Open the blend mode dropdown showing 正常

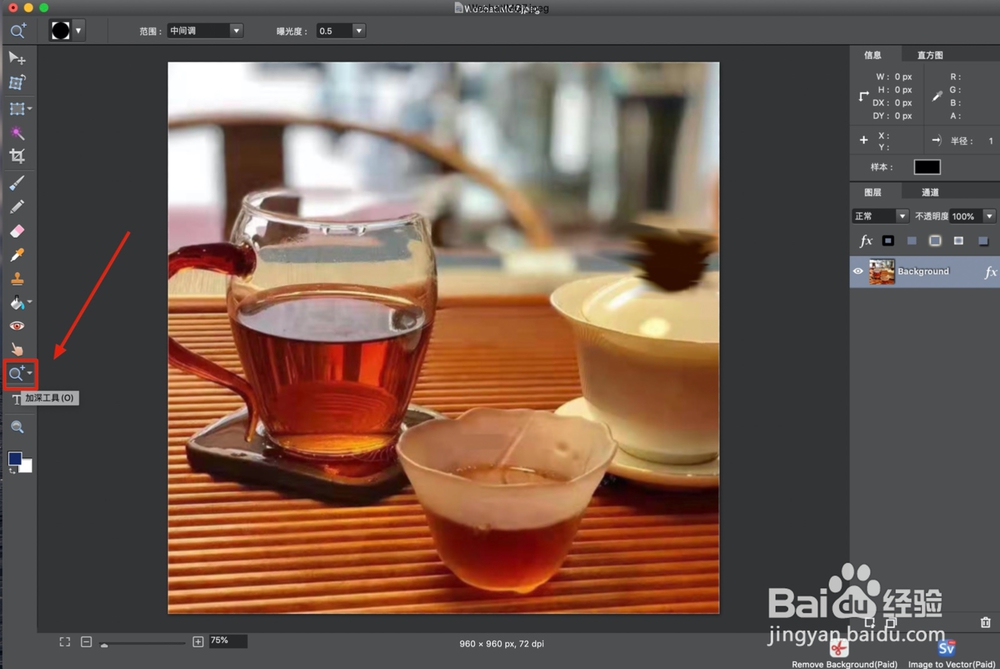tap(879, 216)
